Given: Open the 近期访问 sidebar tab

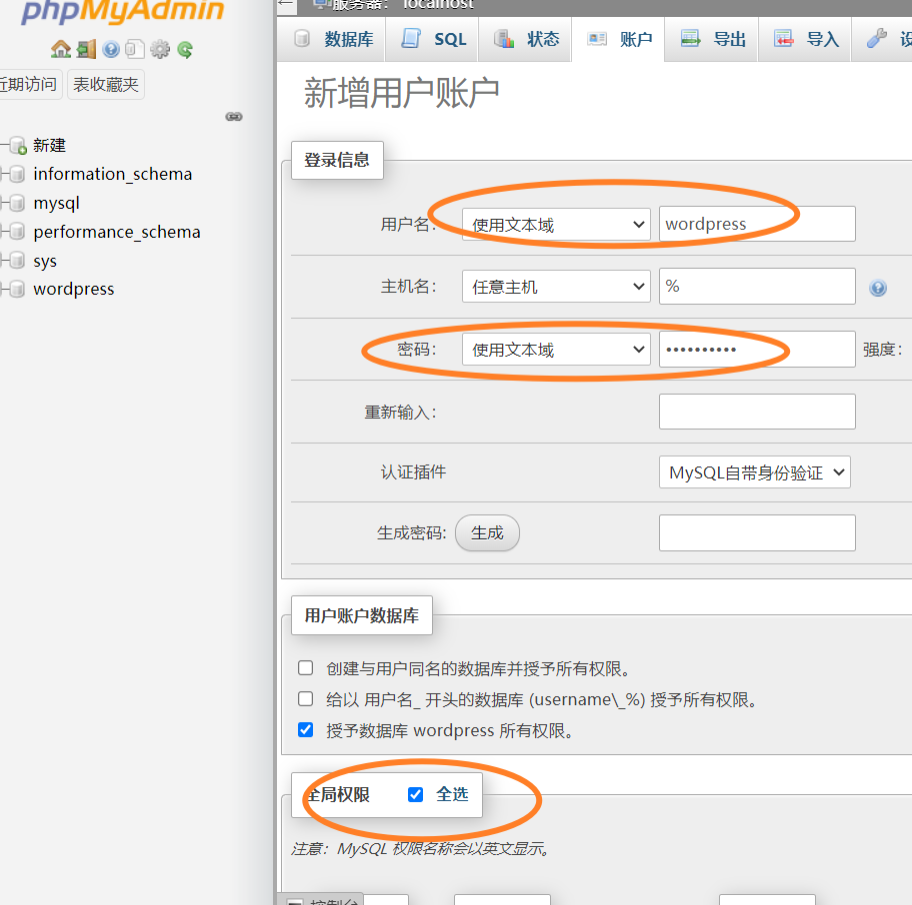Looking at the screenshot, I should [x=29, y=84].
